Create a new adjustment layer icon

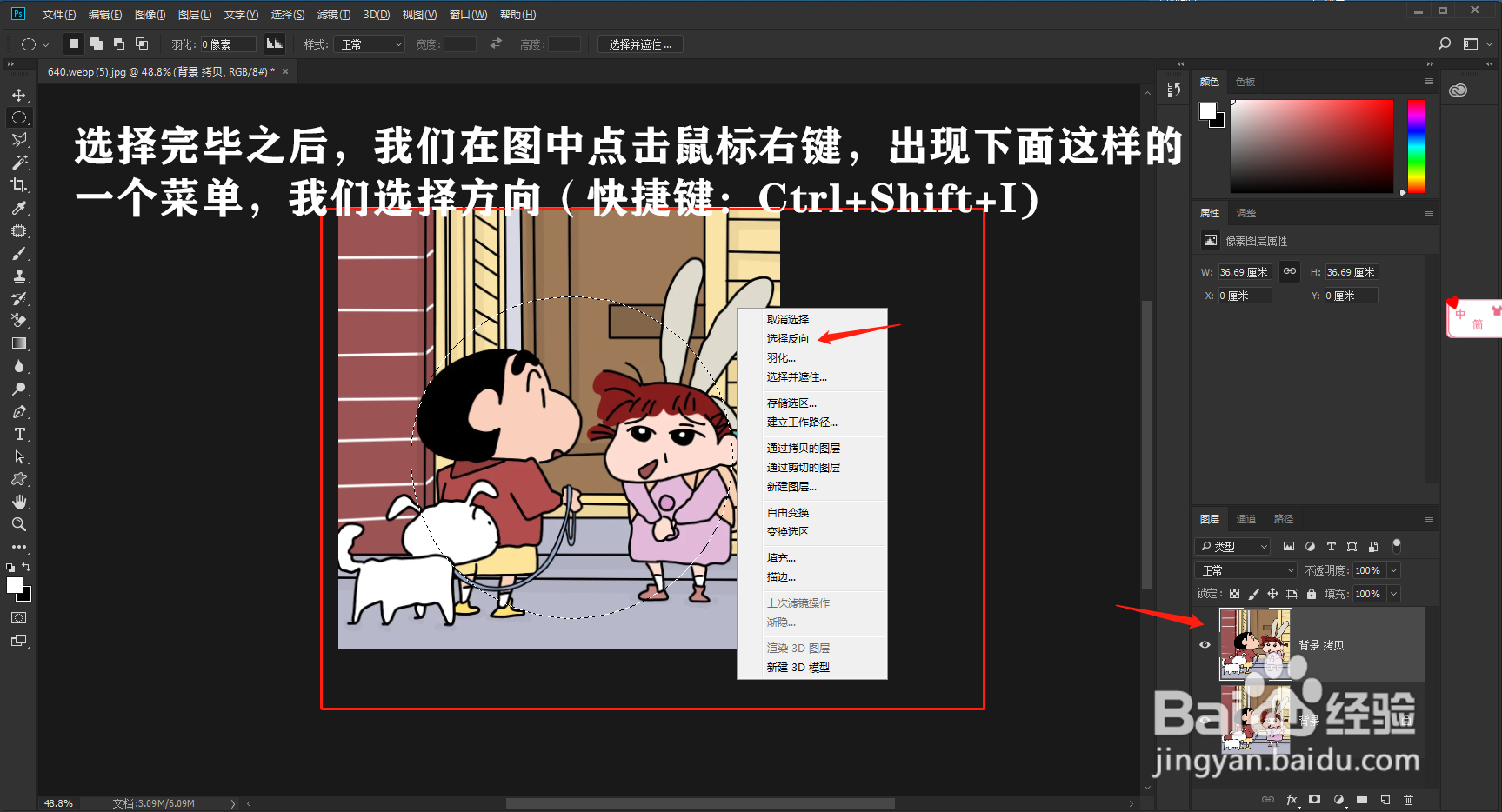[1338, 800]
